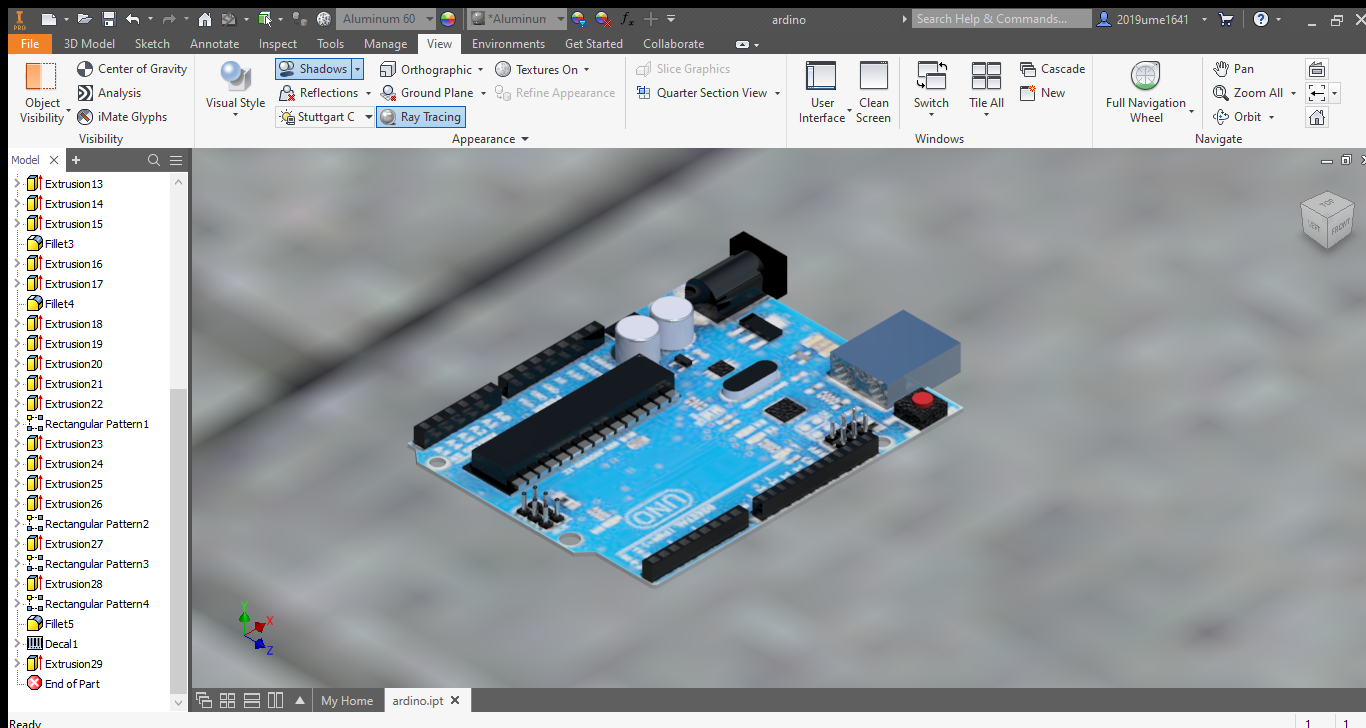Switch to the Inspect ribbon tab
Screen dimensions: 1366x728
click(277, 44)
